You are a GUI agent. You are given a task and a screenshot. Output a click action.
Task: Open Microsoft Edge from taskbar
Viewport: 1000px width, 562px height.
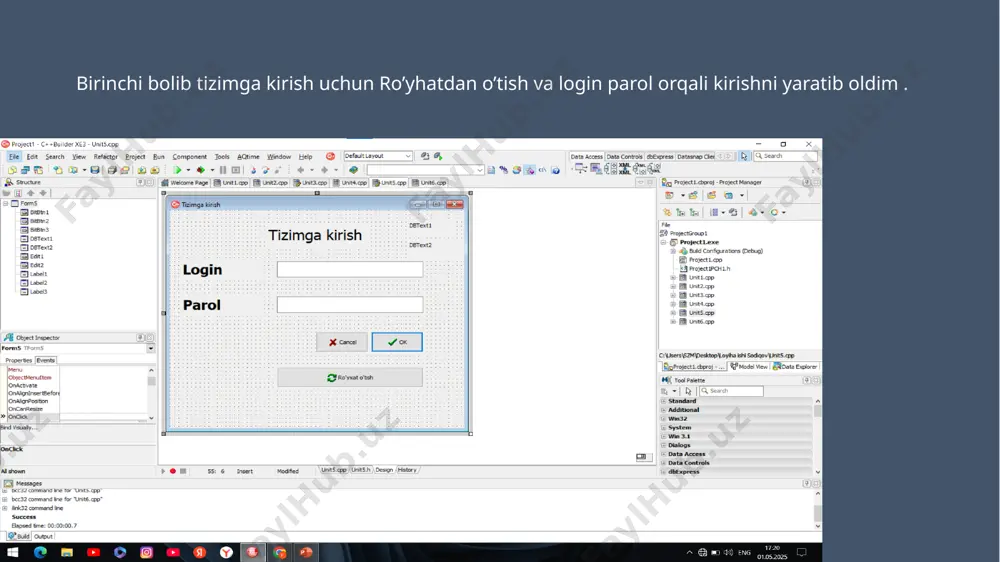click(40, 552)
